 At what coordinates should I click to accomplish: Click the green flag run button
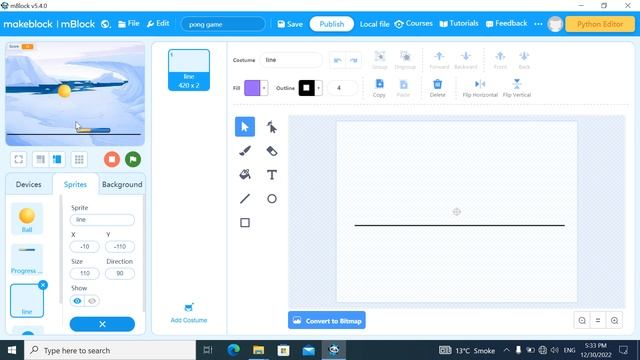(x=133, y=159)
